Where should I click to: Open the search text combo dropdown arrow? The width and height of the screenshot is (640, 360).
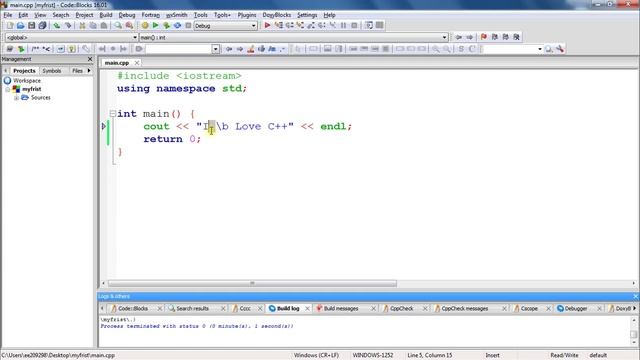(216, 49)
